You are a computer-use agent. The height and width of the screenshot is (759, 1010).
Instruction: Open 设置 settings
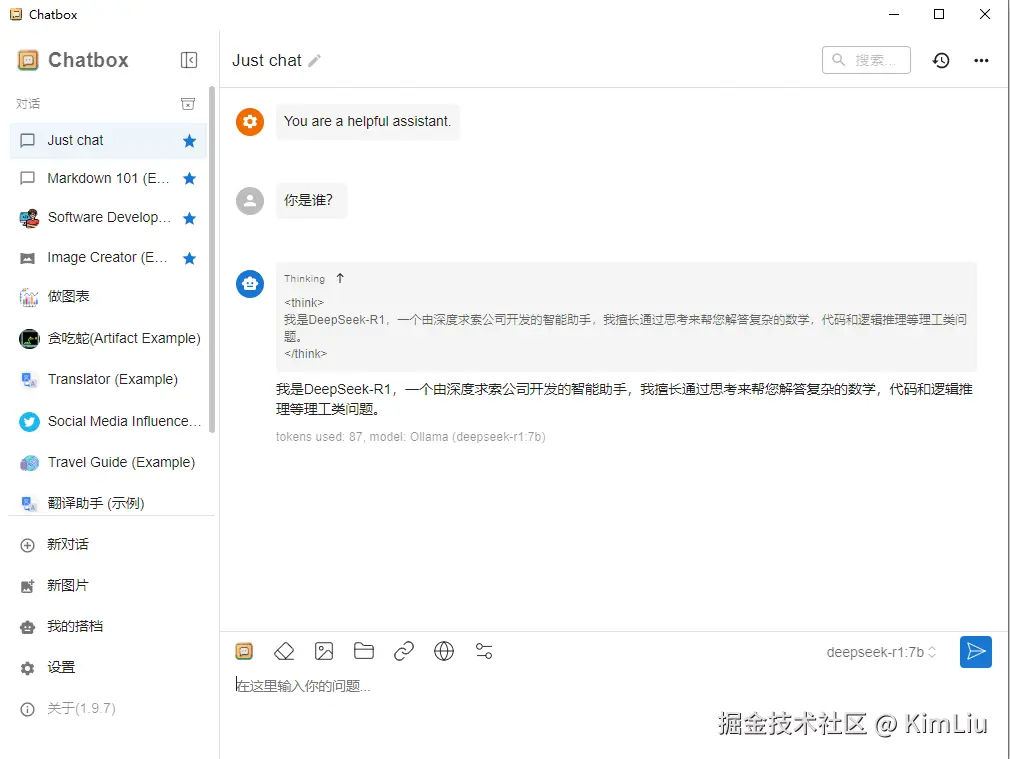tap(111, 668)
